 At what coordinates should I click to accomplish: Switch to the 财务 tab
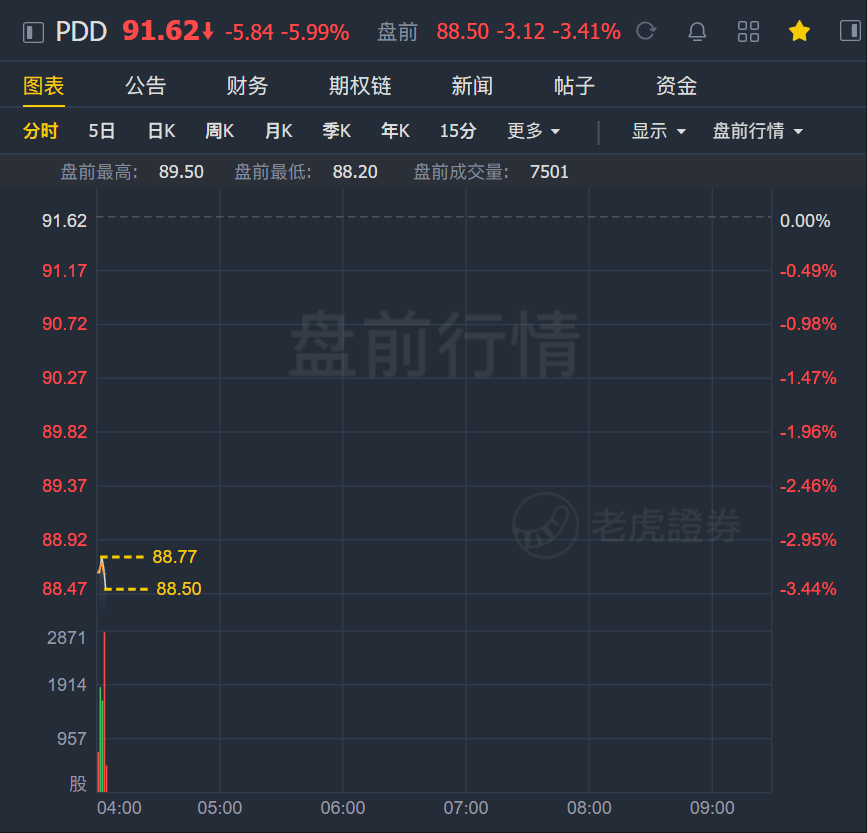(247, 86)
